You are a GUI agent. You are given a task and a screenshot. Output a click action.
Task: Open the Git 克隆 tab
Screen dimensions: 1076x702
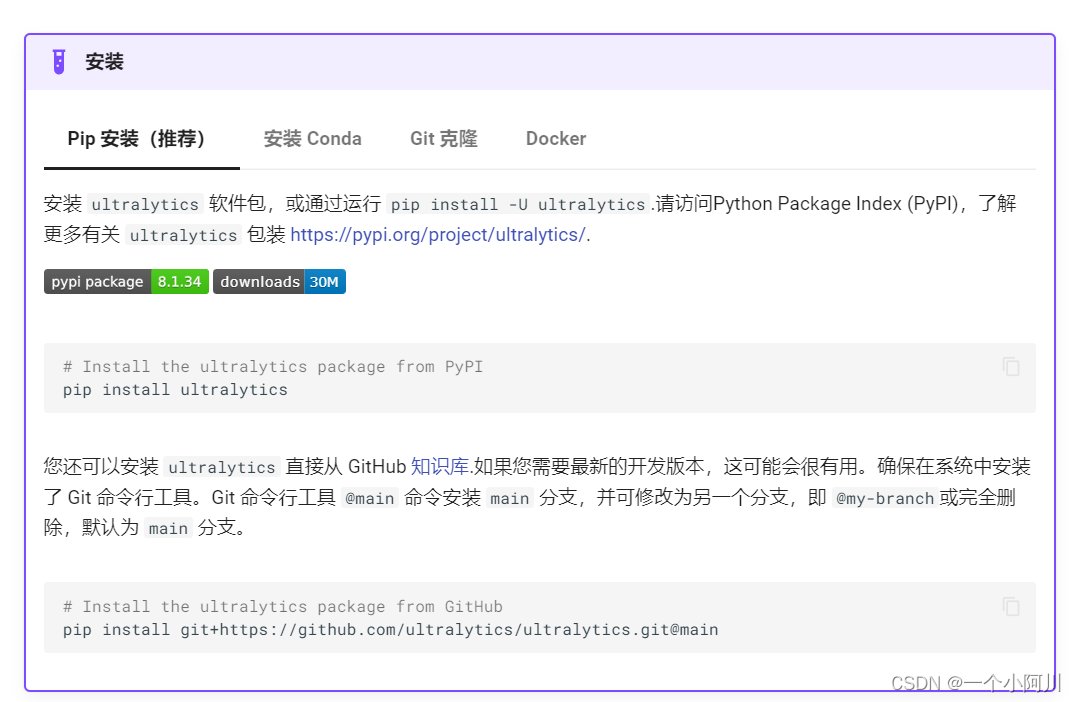coord(443,139)
